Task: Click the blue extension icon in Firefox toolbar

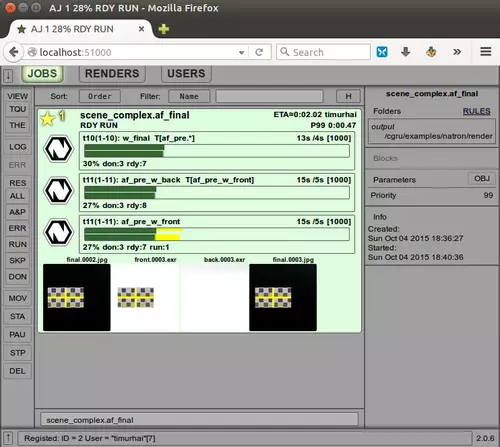Action: point(382,52)
